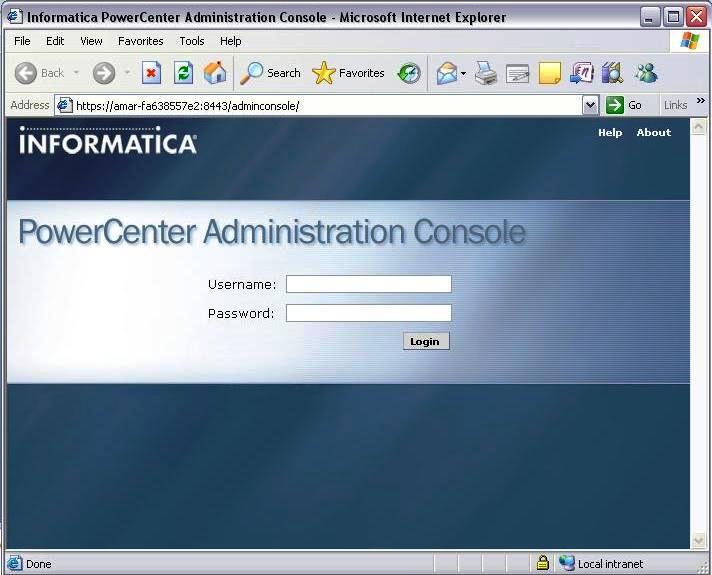Open the Back button history dropdown arrow
This screenshot has height=575, width=712.
tap(76, 73)
